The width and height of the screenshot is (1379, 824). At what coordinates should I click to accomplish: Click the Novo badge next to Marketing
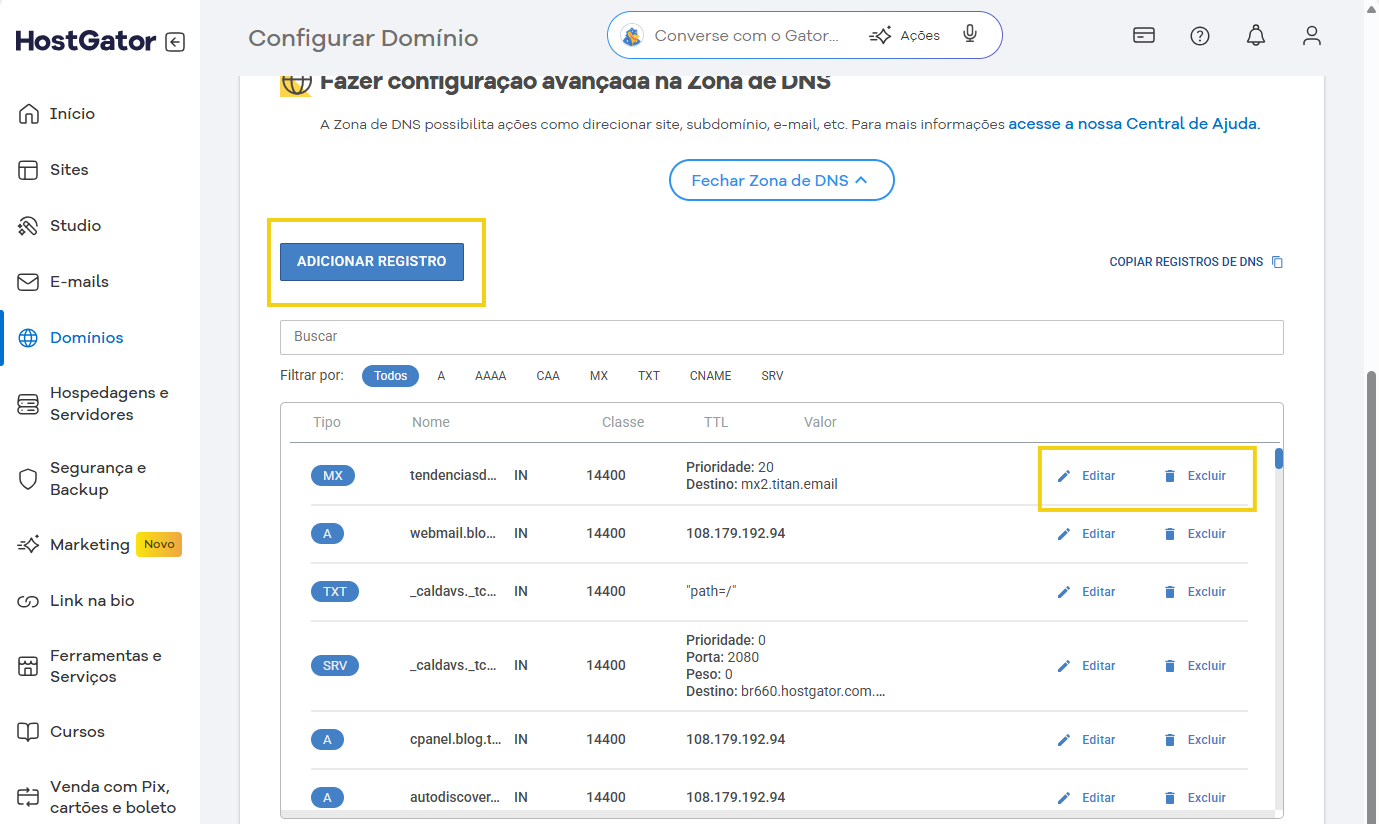(159, 545)
